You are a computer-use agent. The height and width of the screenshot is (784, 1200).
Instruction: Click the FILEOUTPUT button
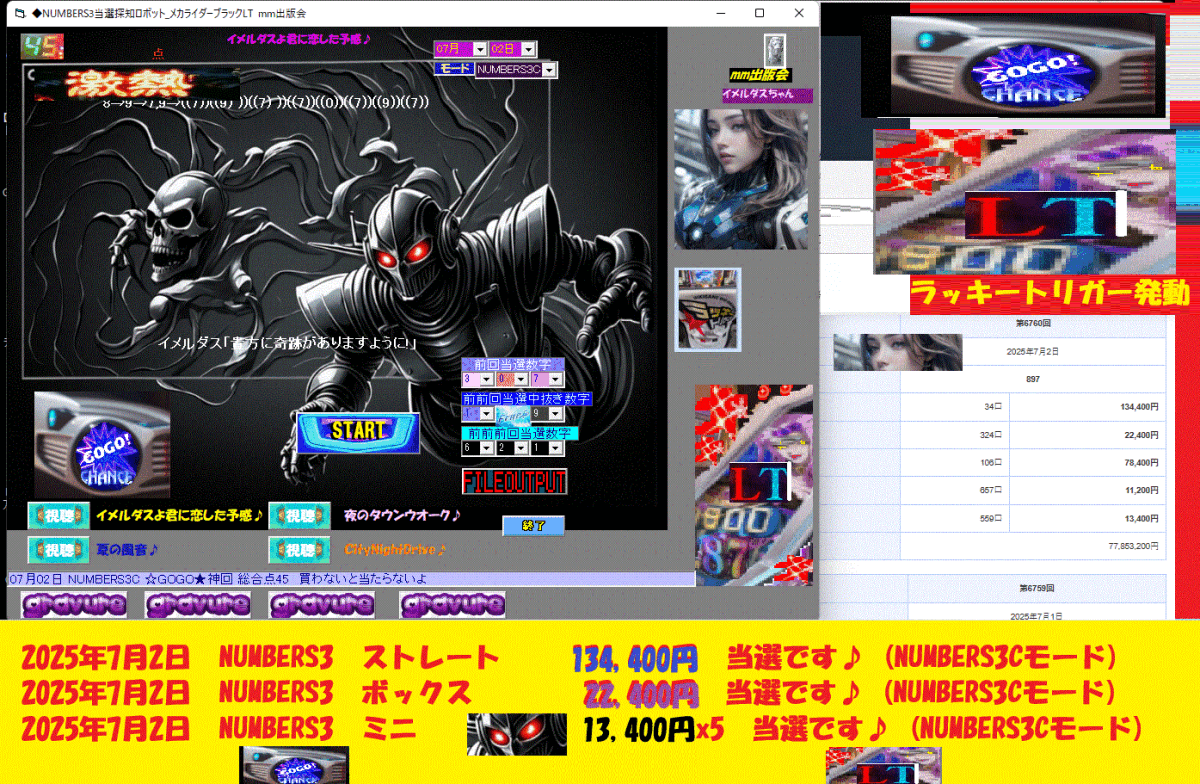pyautogui.click(x=514, y=481)
